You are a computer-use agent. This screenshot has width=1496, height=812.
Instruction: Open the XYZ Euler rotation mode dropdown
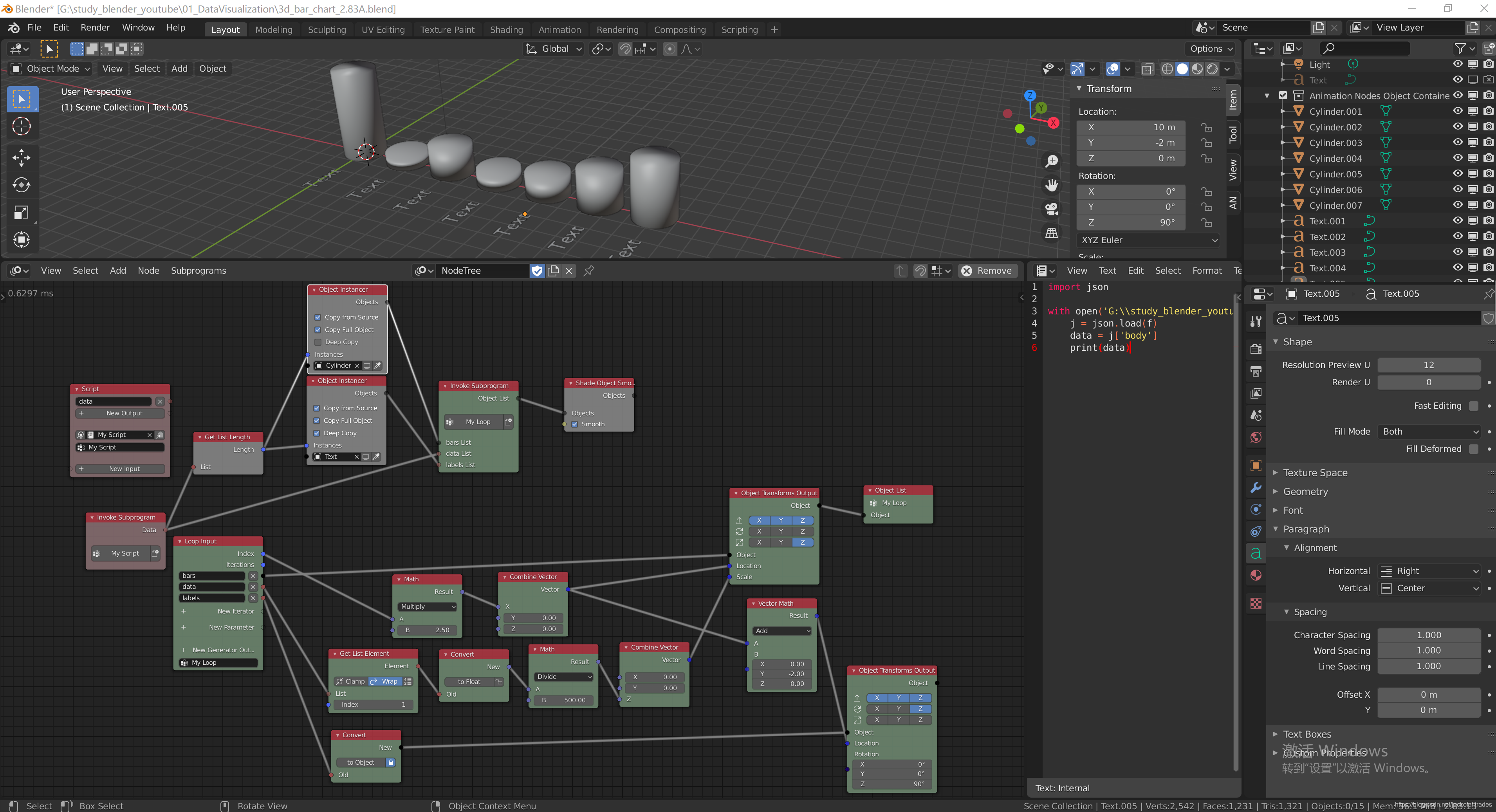(x=1148, y=240)
